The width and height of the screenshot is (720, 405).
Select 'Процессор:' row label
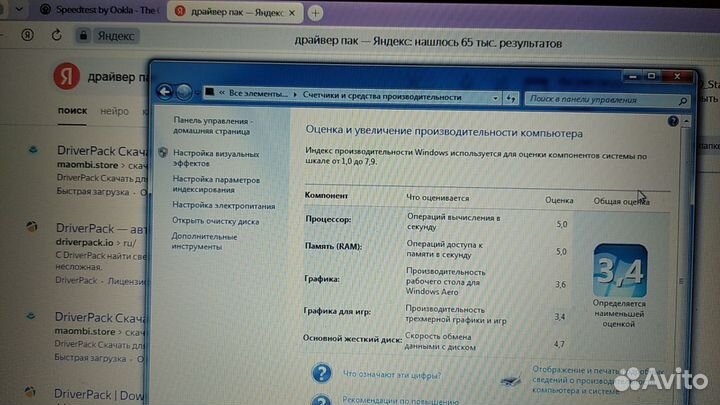tap(328, 219)
